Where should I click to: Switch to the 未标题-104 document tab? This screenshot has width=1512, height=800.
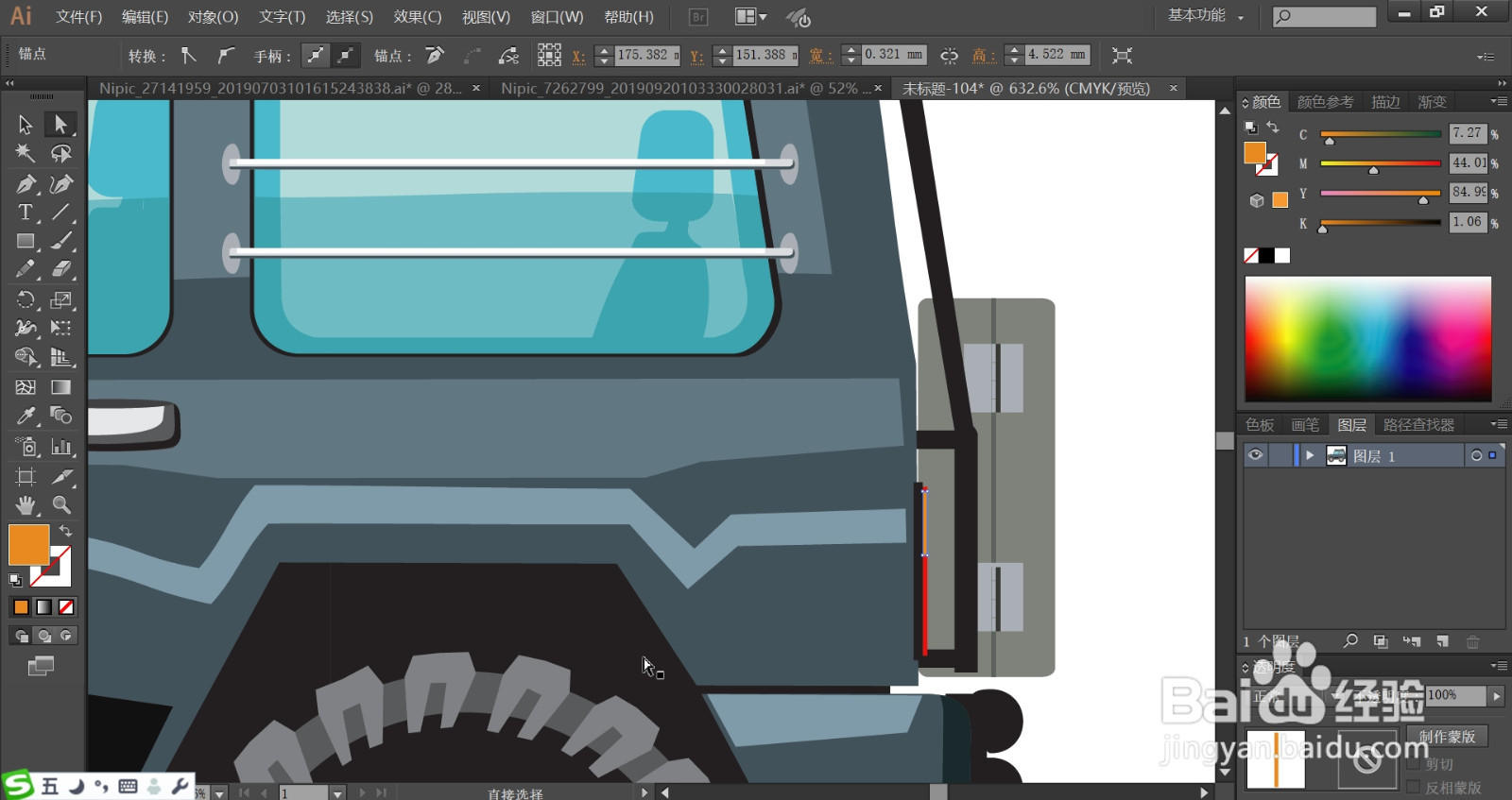click(x=1026, y=88)
